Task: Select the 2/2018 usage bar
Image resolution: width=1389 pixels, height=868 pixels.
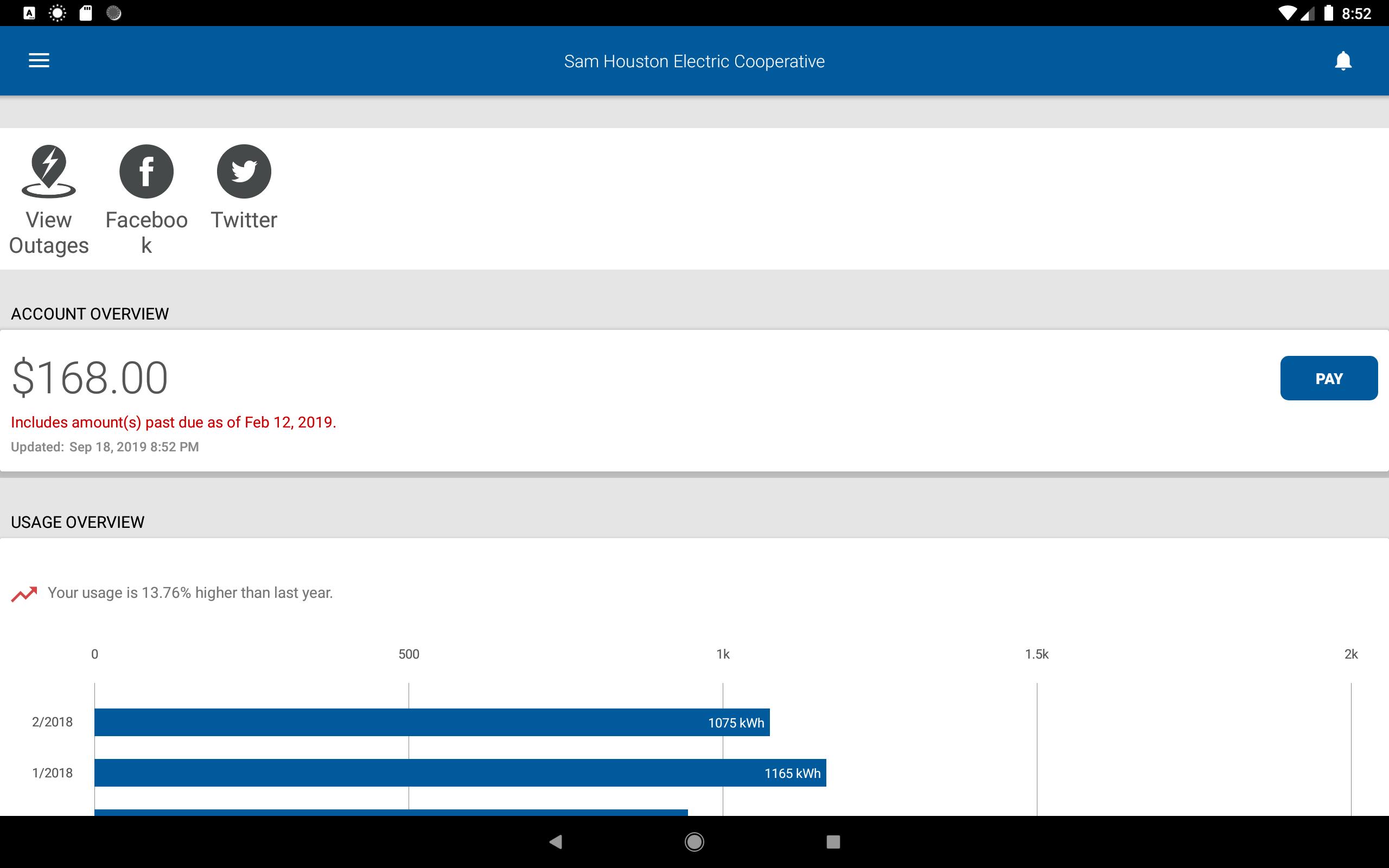Action: [432, 722]
